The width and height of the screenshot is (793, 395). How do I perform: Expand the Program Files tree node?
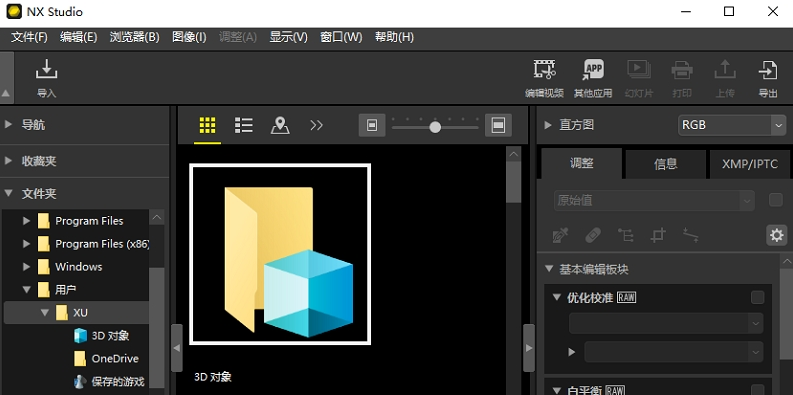pyautogui.click(x=26, y=221)
